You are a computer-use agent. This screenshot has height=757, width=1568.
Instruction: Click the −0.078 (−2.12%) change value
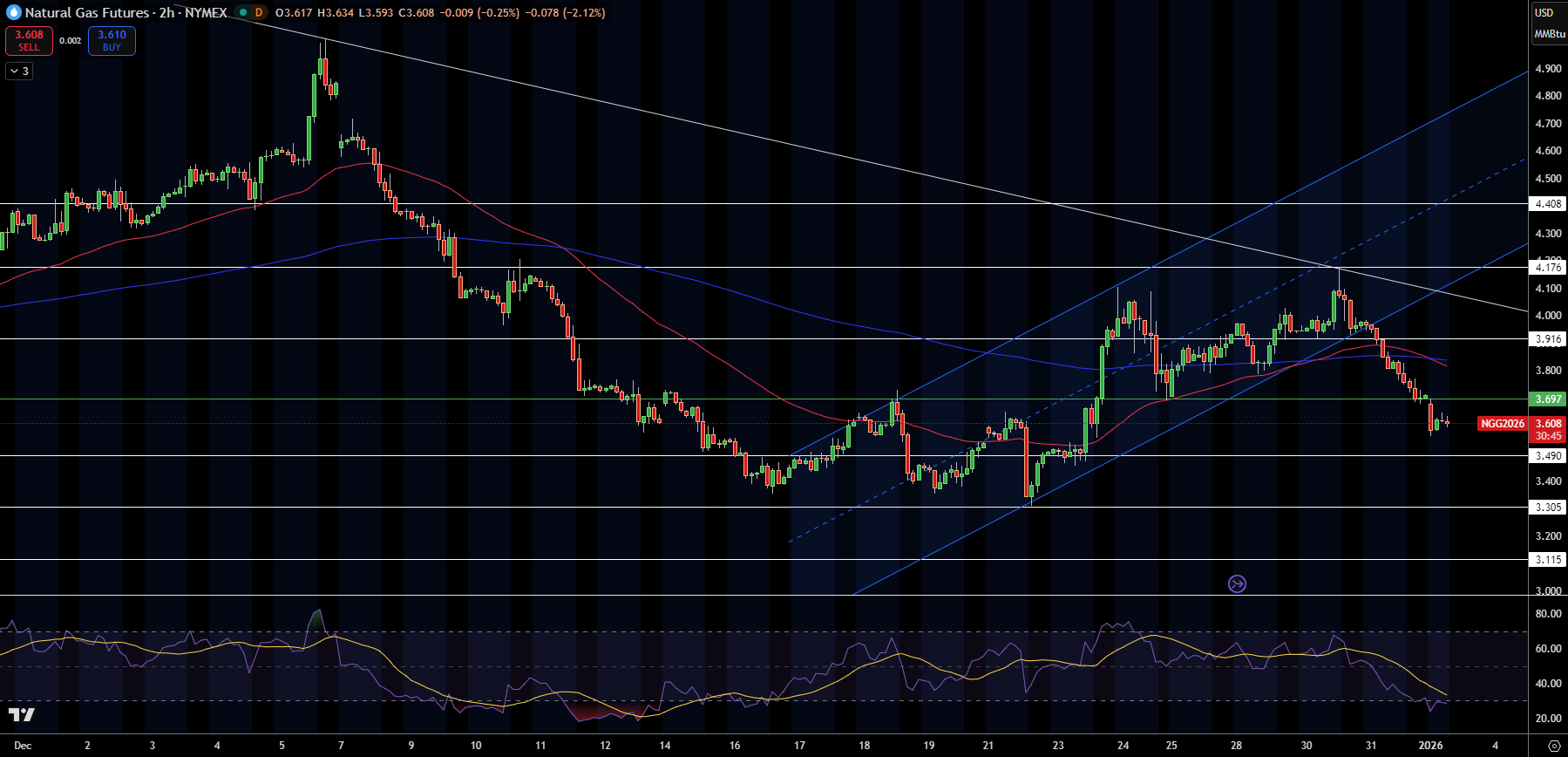(x=565, y=12)
